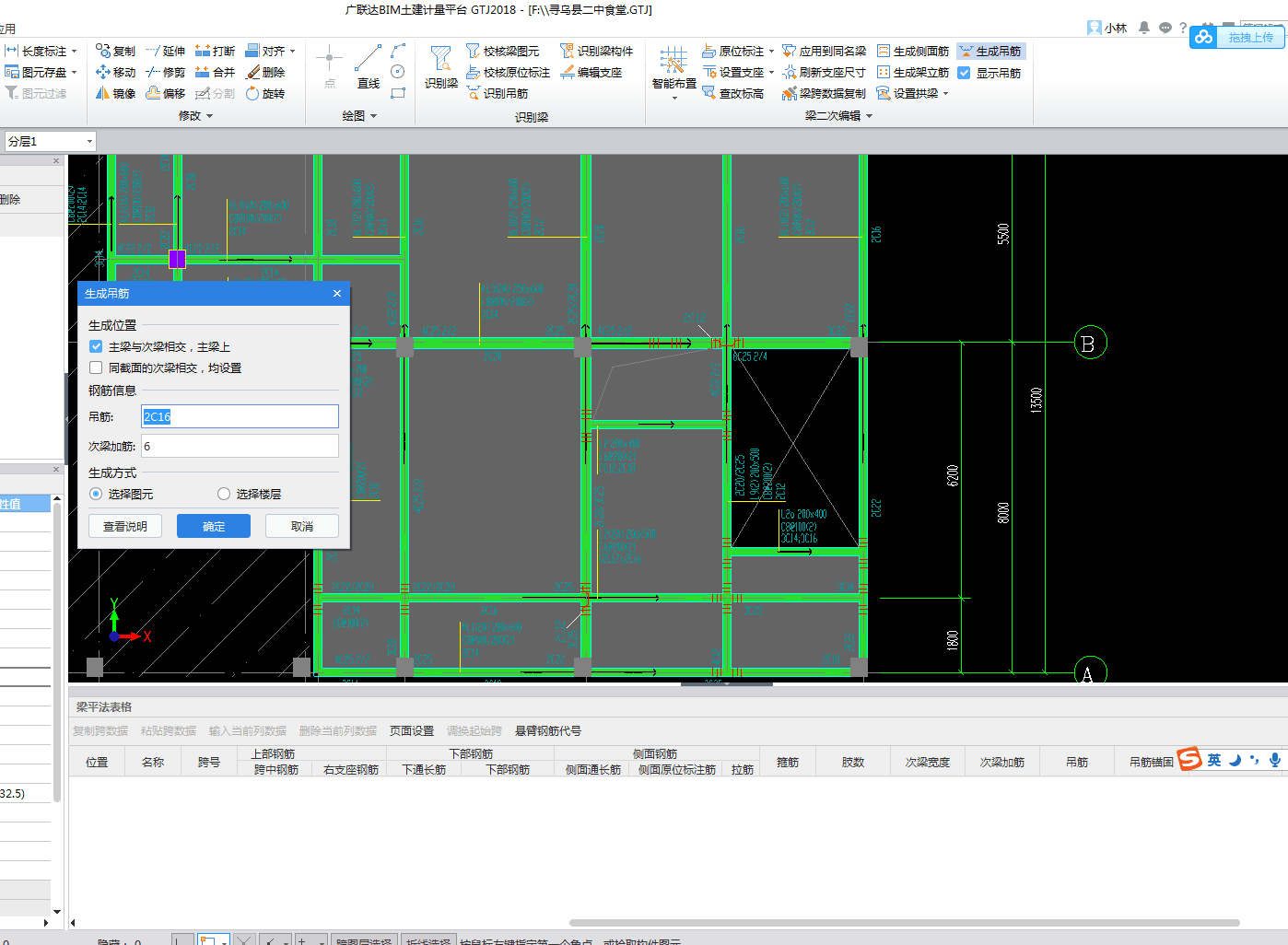Screen dimensions: 1288x945
Task: Select the 选择楼层 radio button
Action: 224,494
